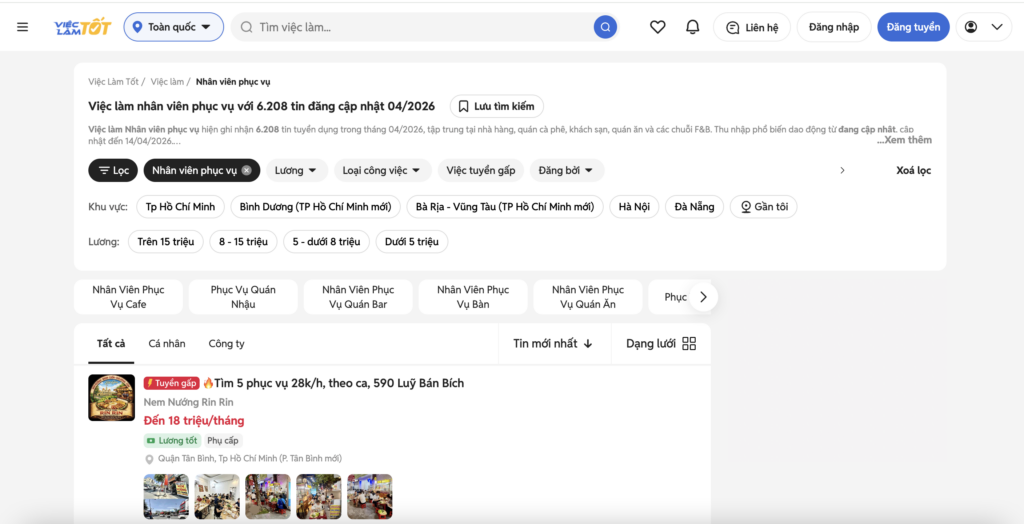Click Lưu tìm kiếm bookmark button
1024x524 pixels.
click(496, 106)
